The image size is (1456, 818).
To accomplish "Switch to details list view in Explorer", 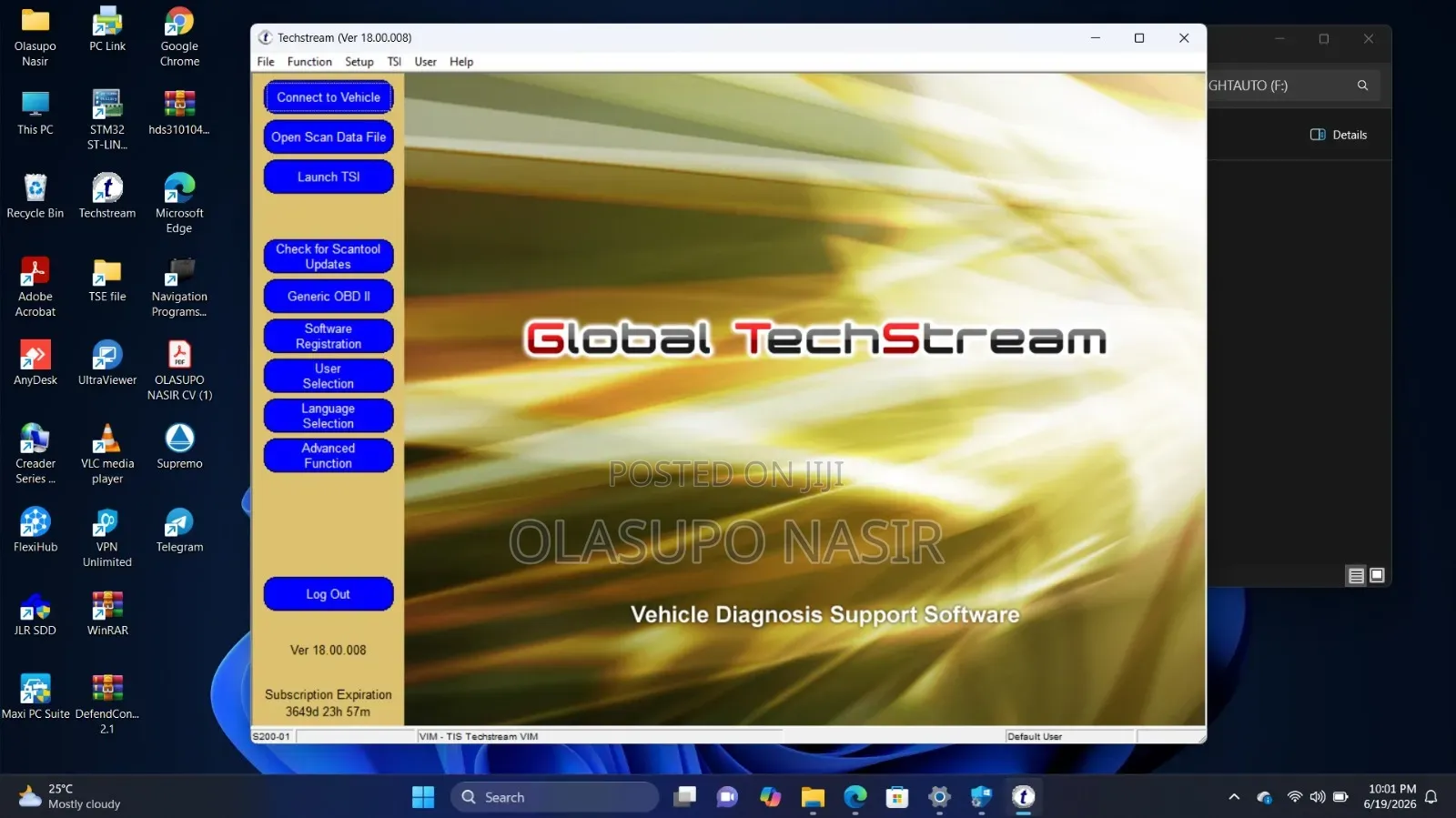I will pyautogui.click(x=1356, y=576).
